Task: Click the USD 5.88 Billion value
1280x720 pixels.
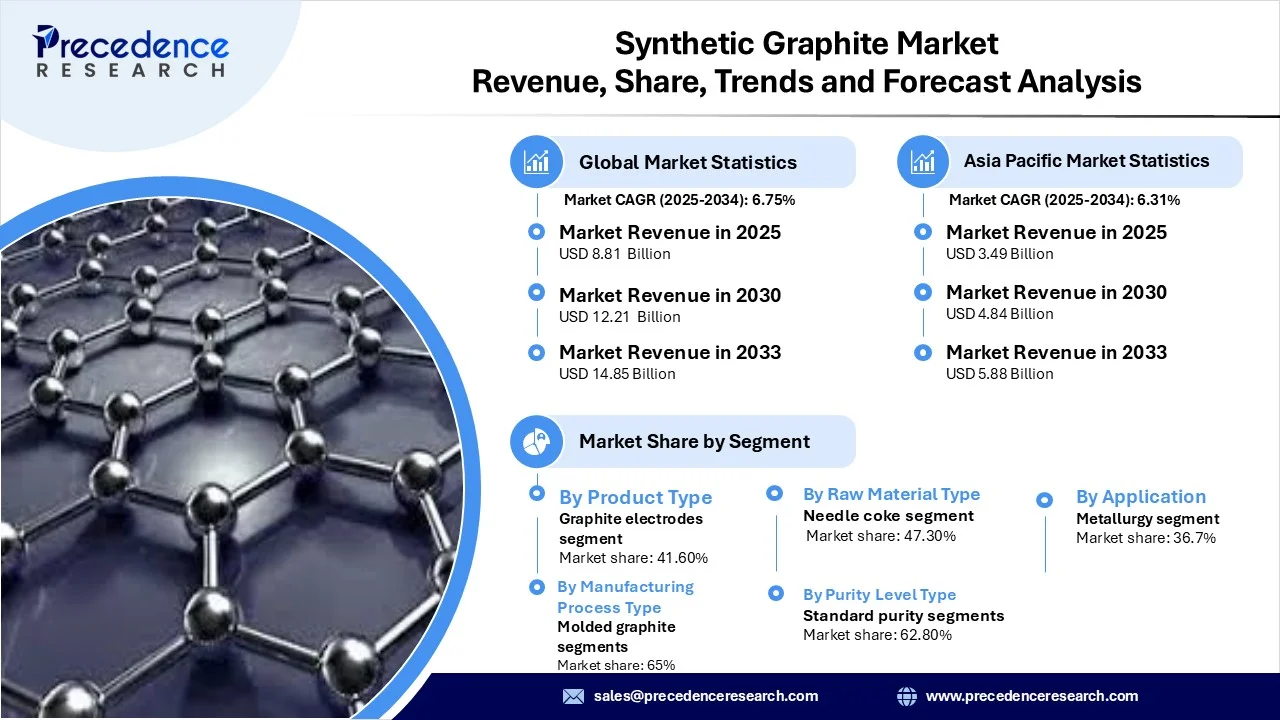Action: point(1000,374)
